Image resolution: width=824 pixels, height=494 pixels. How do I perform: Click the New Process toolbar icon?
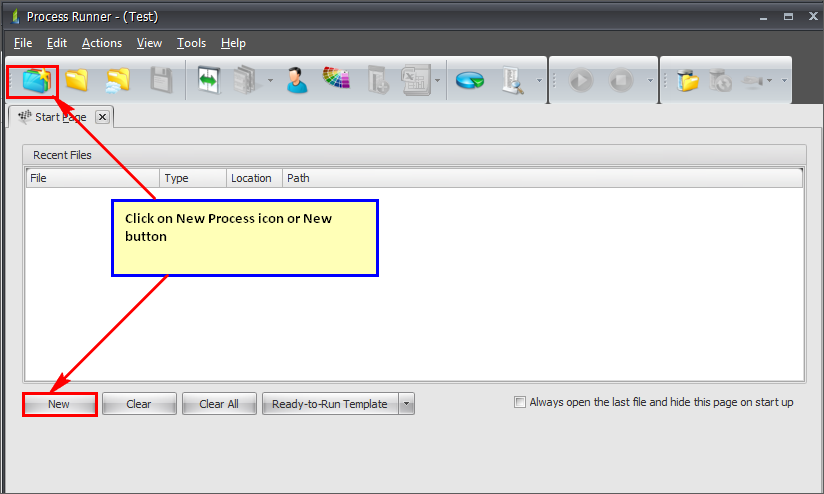[x=36, y=80]
